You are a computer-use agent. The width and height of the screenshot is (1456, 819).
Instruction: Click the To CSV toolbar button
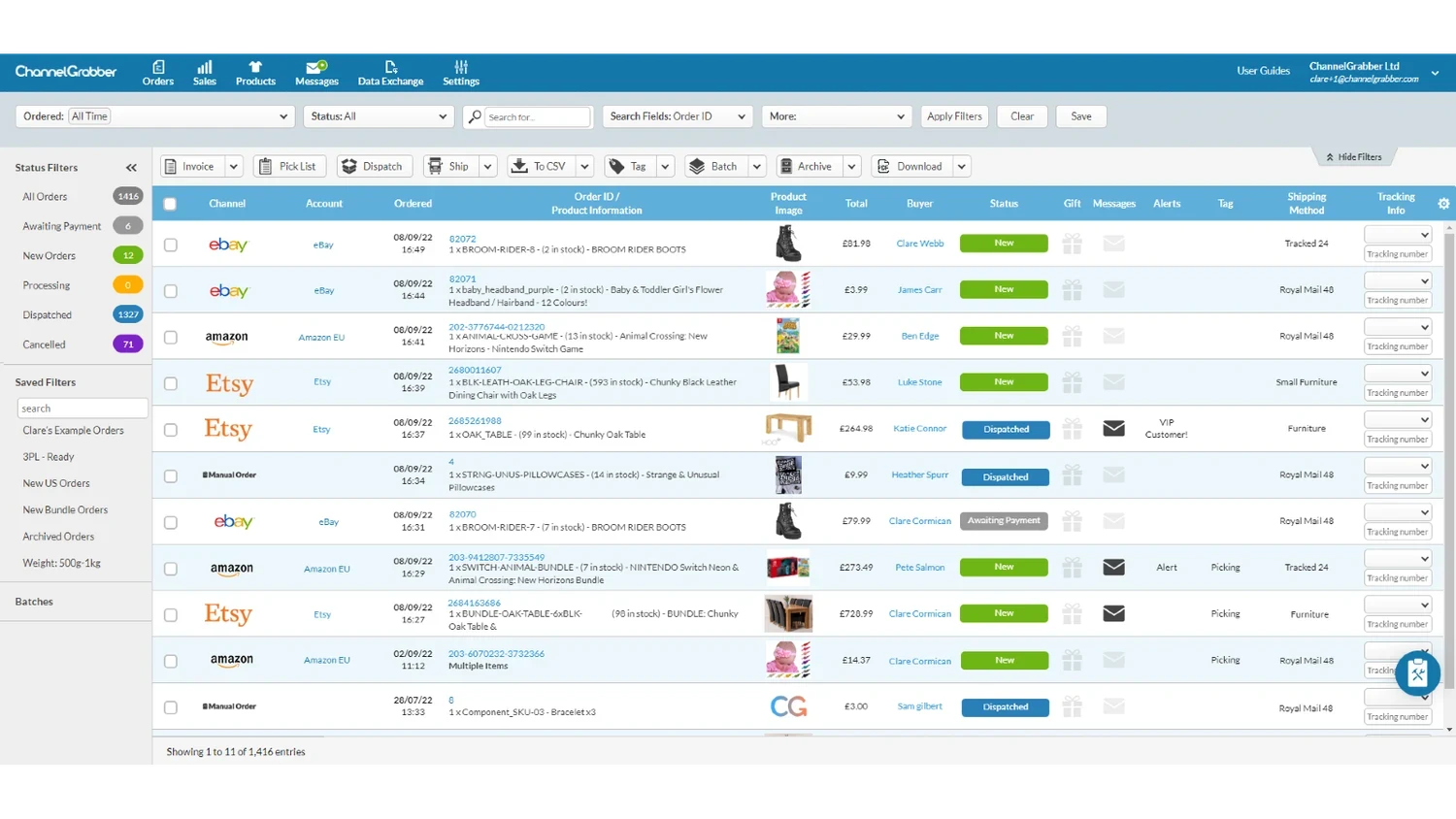(540, 166)
